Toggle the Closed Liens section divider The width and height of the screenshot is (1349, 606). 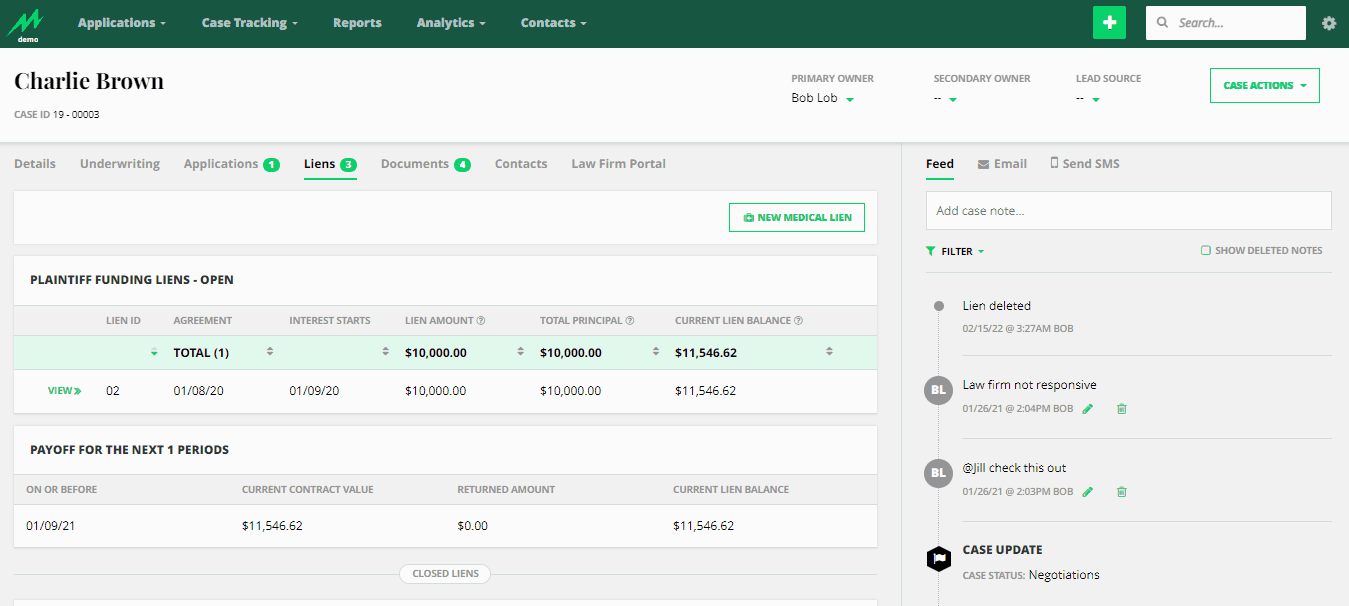(445, 574)
